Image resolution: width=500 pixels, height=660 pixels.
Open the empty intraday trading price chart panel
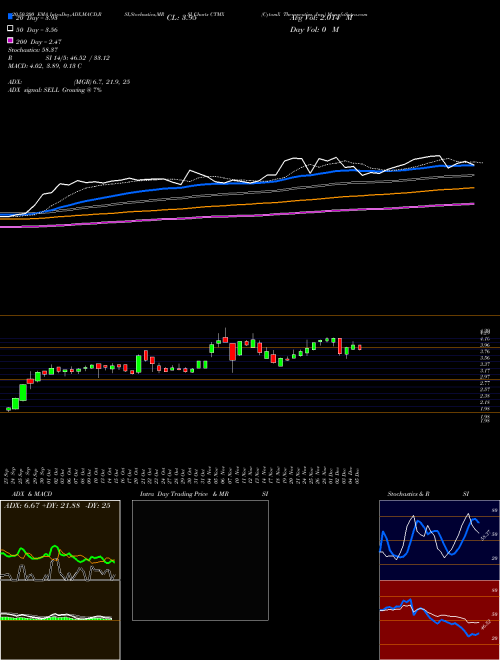point(200,560)
